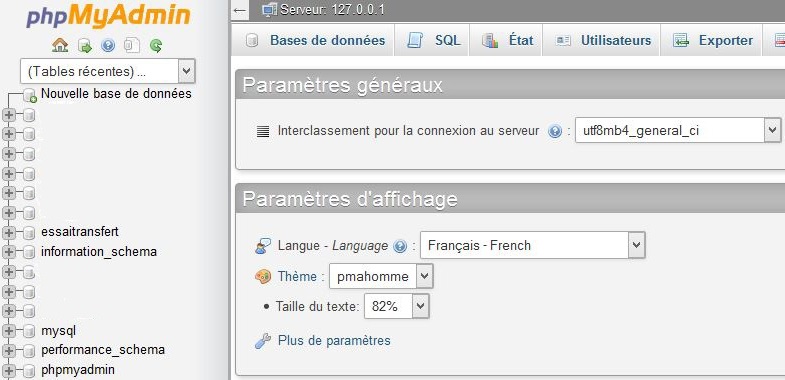Screen dimensions: 785x380
Task: Expand the phpmyadmin database node
Action: coord(9,370)
